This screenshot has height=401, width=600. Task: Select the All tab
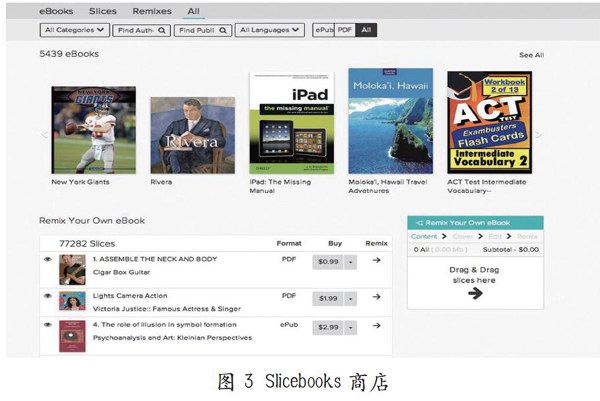(x=193, y=11)
